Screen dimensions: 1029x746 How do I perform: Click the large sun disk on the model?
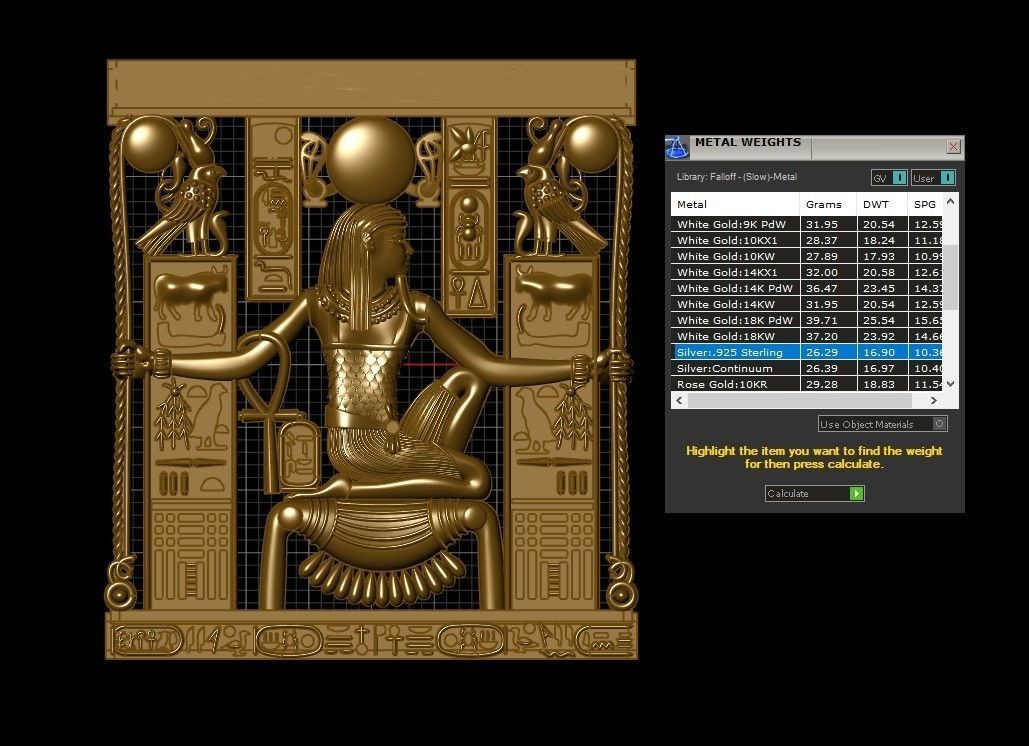(370, 159)
